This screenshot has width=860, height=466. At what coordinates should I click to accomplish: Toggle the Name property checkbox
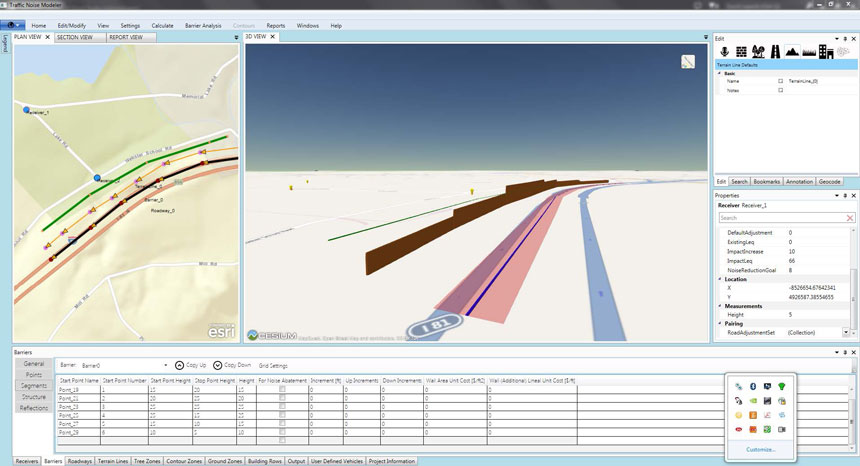(x=780, y=81)
